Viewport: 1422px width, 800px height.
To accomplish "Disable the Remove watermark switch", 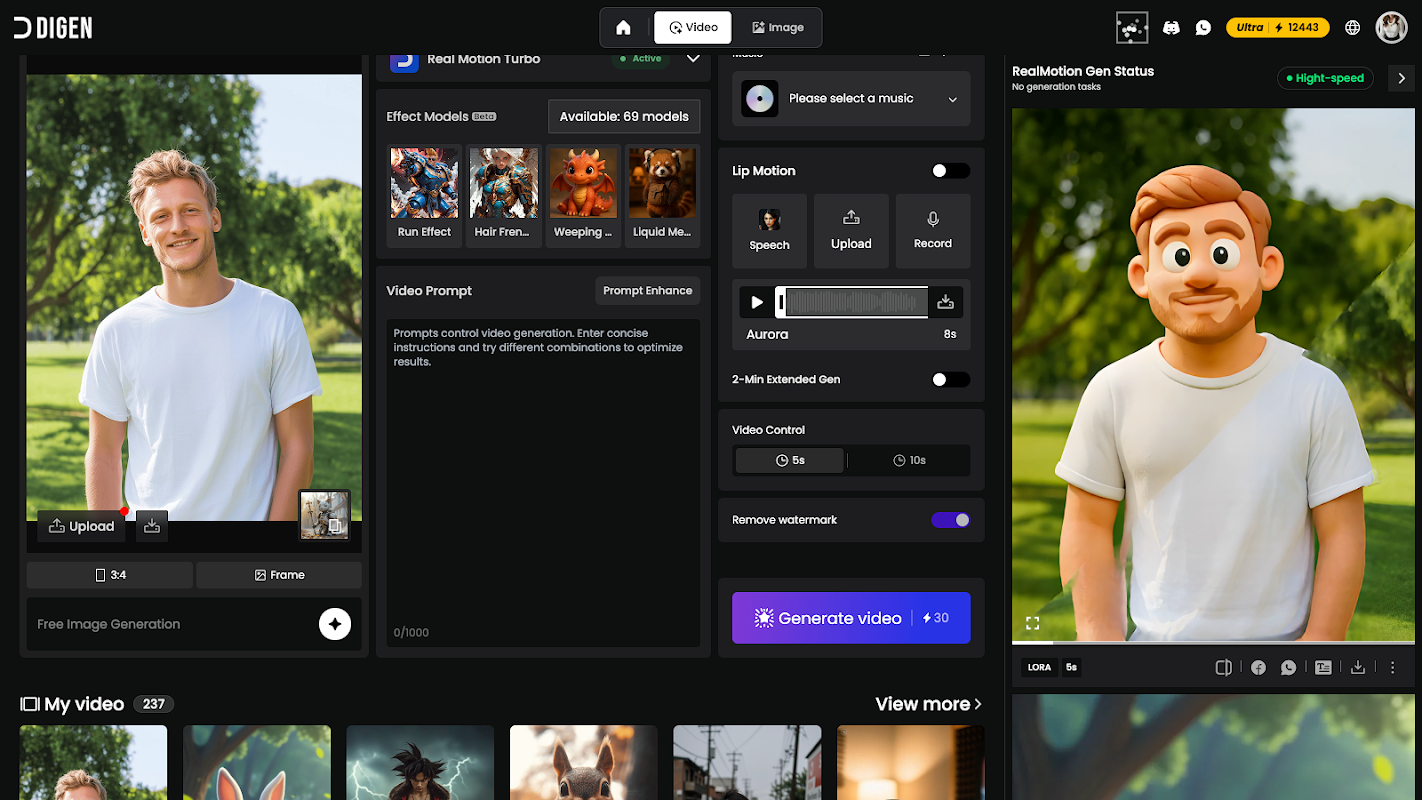I will pos(951,520).
